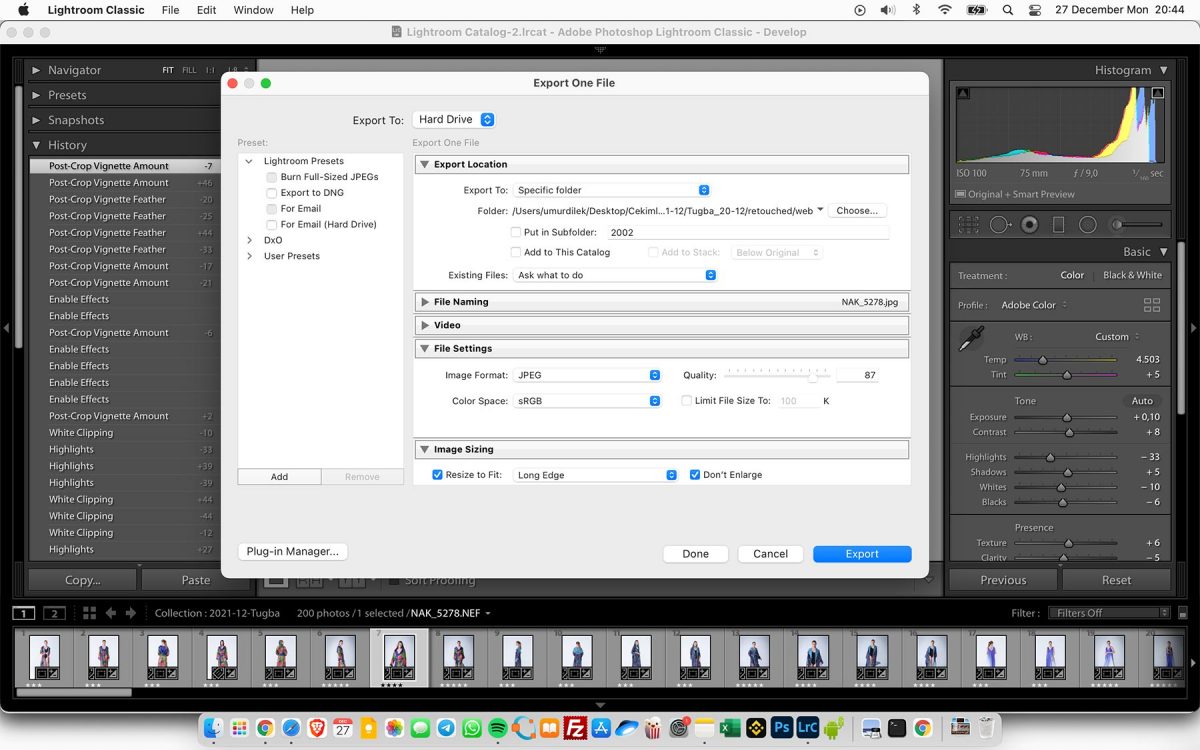Adjust the JPEG Quality slider
The width and height of the screenshot is (1200, 750).
pos(813,376)
